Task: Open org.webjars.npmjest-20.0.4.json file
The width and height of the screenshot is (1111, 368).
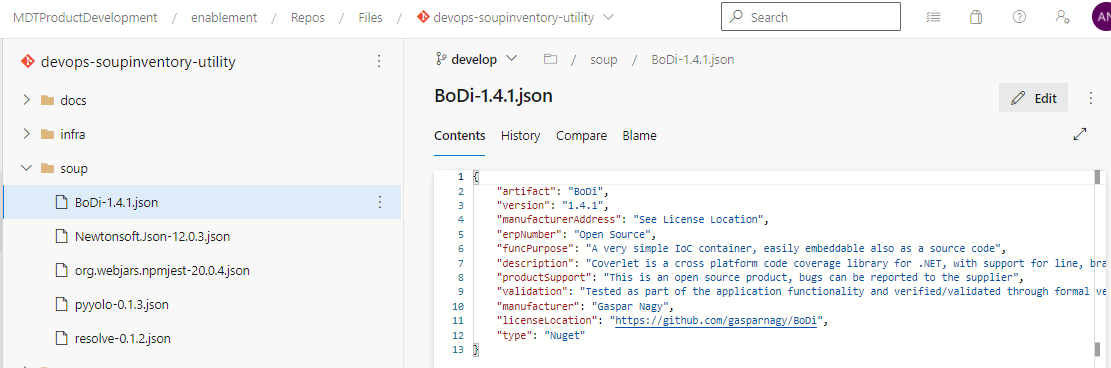Action: click(x=162, y=270)
